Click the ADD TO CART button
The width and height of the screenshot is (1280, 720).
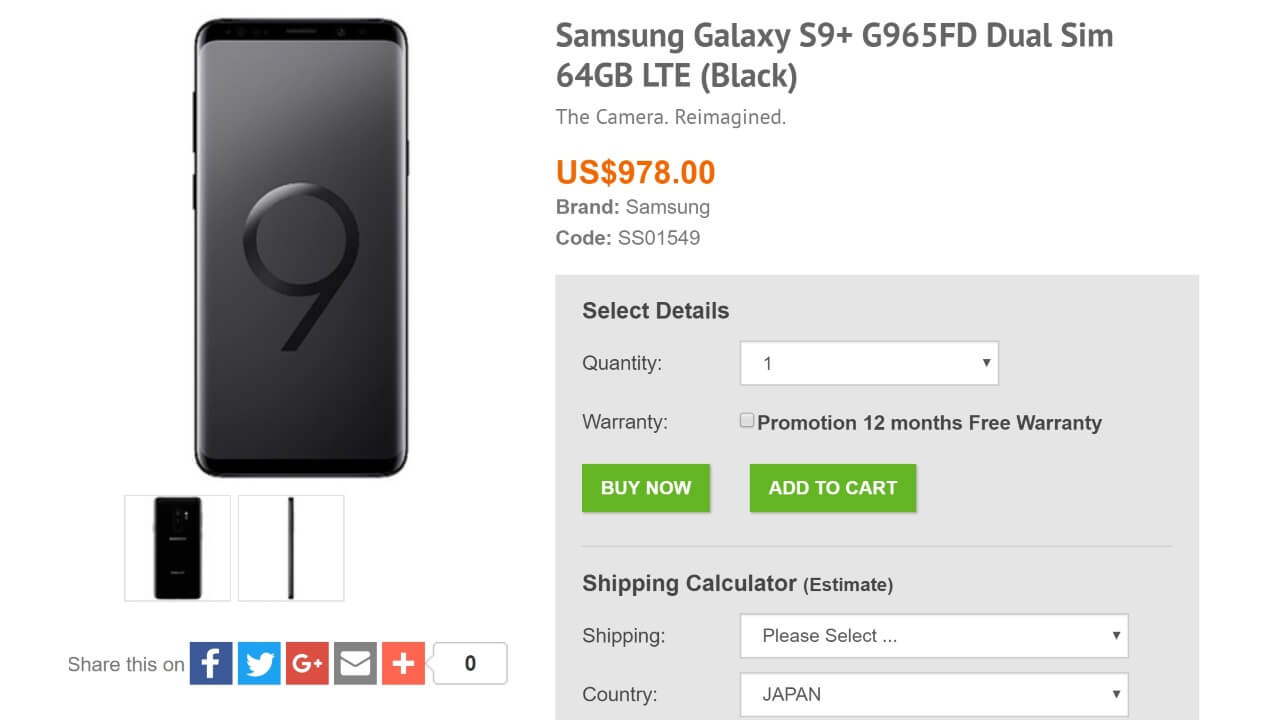click(833, 488)
